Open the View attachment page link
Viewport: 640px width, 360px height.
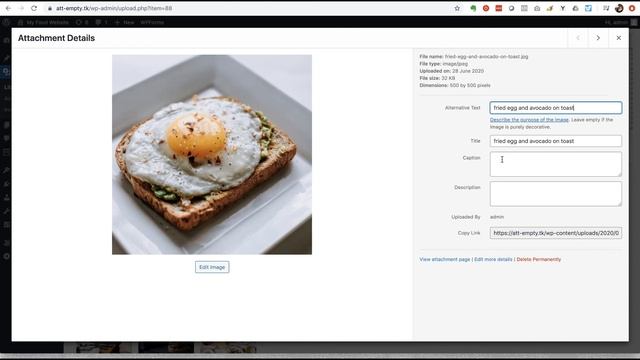point(444,259)
